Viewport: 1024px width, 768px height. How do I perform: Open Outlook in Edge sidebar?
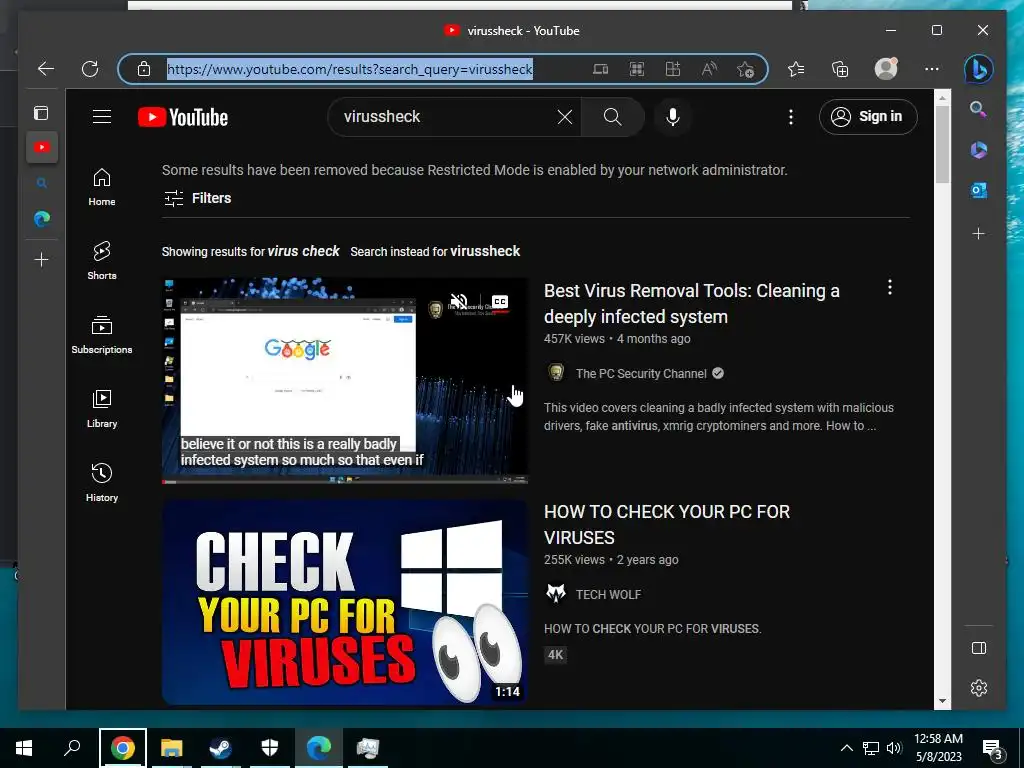point(978,190)
